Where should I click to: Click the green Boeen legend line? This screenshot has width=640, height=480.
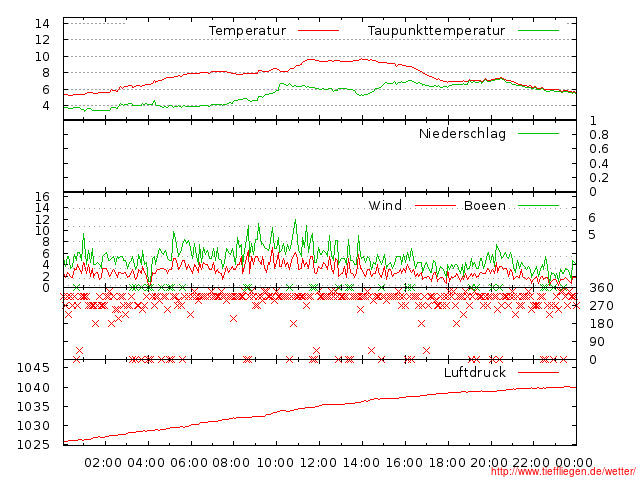point(538,206)
